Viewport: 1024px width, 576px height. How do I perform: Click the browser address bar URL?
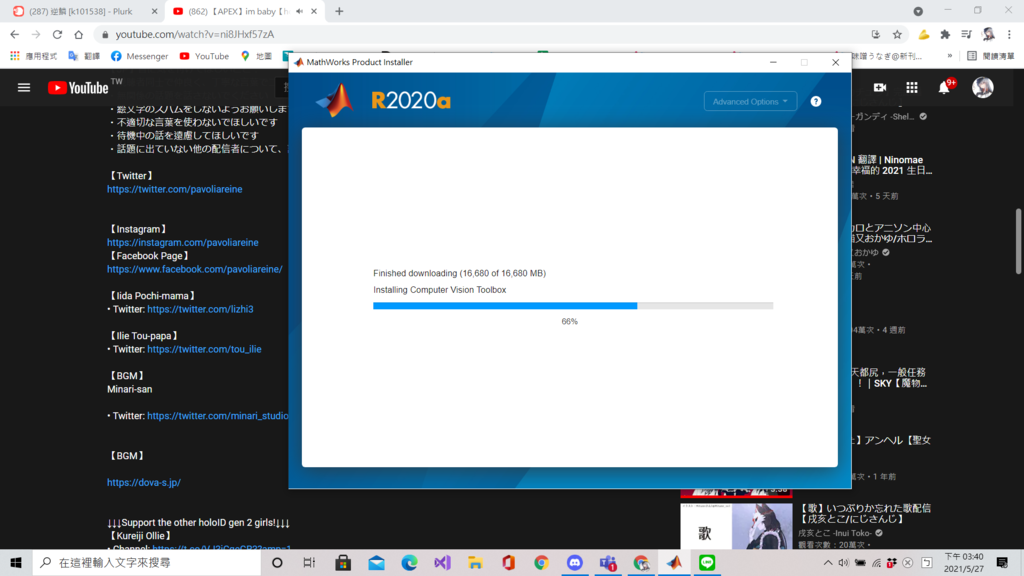[x=195, y=34]
